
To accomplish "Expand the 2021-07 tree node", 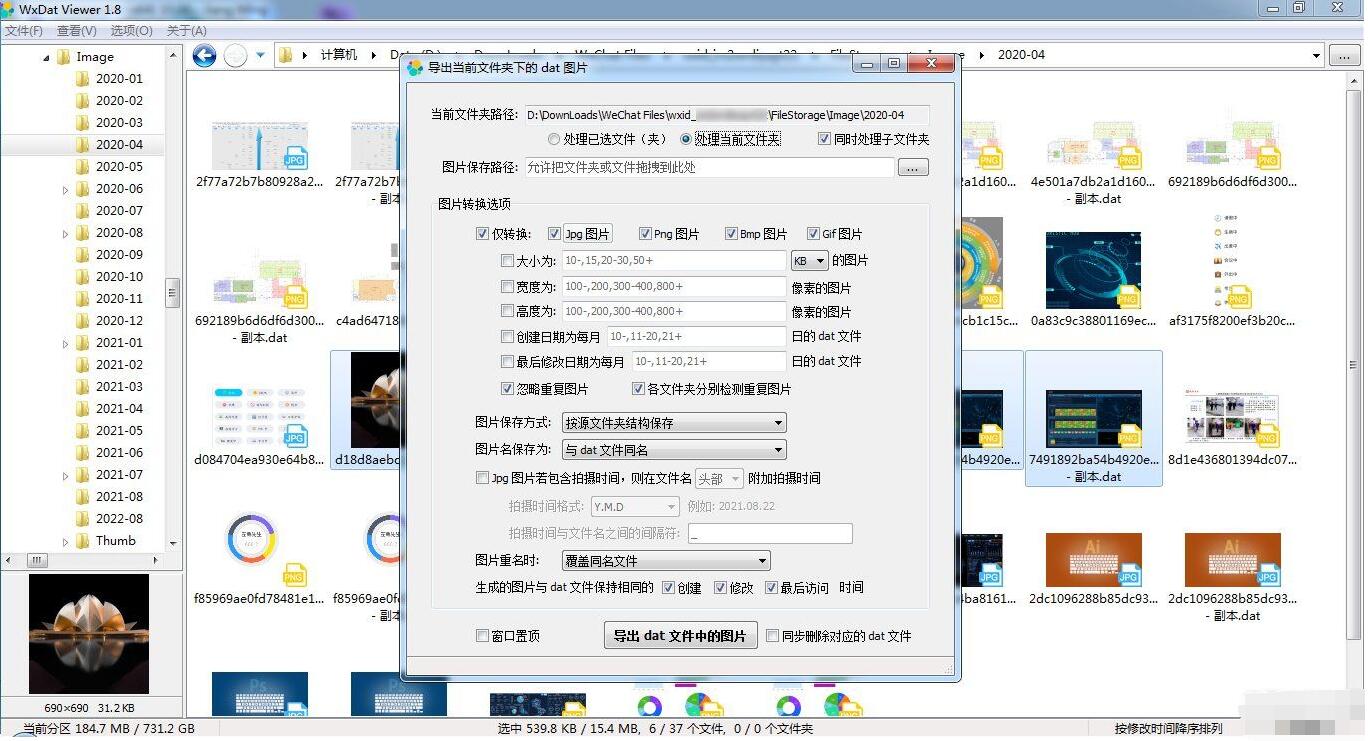I will coord(66,475).
